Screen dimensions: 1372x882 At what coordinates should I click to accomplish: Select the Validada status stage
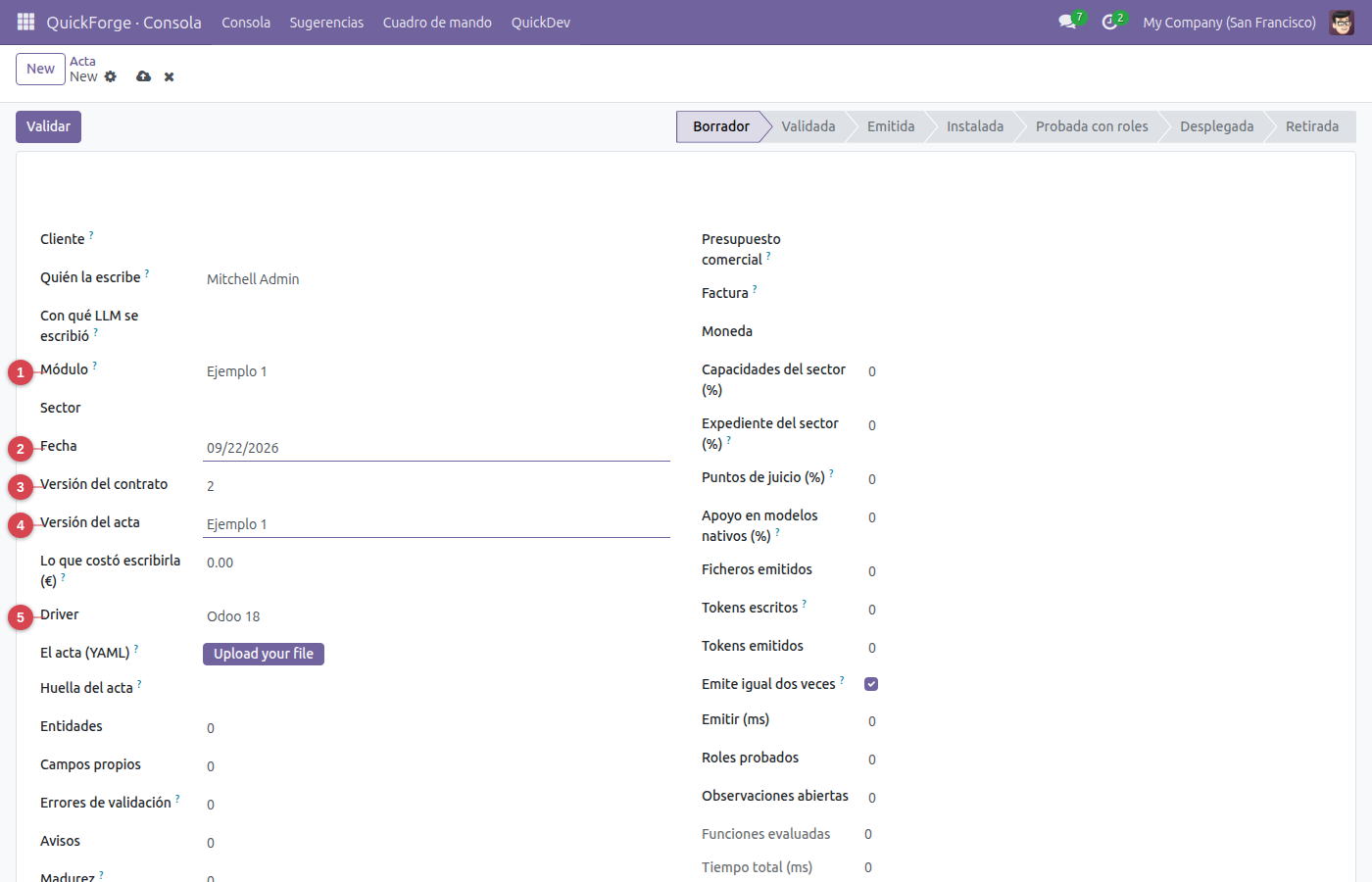coord(808,126)
